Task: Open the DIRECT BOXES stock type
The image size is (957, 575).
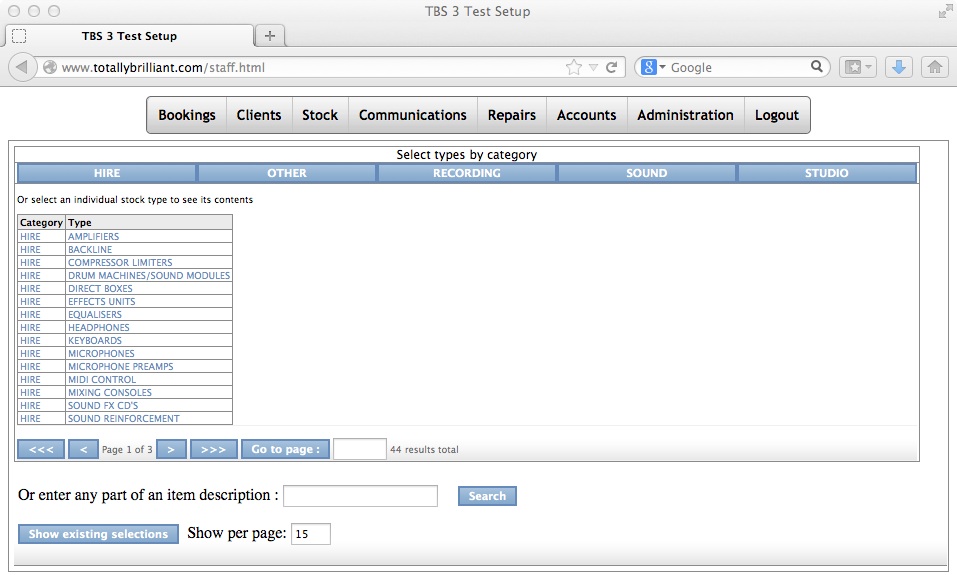Action: pos(100,288)
